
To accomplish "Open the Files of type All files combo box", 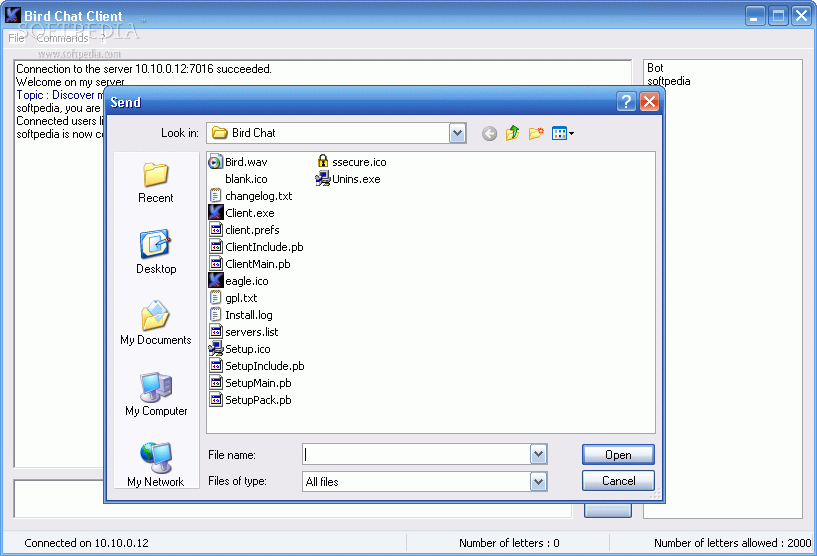I will tap(425, 481).
